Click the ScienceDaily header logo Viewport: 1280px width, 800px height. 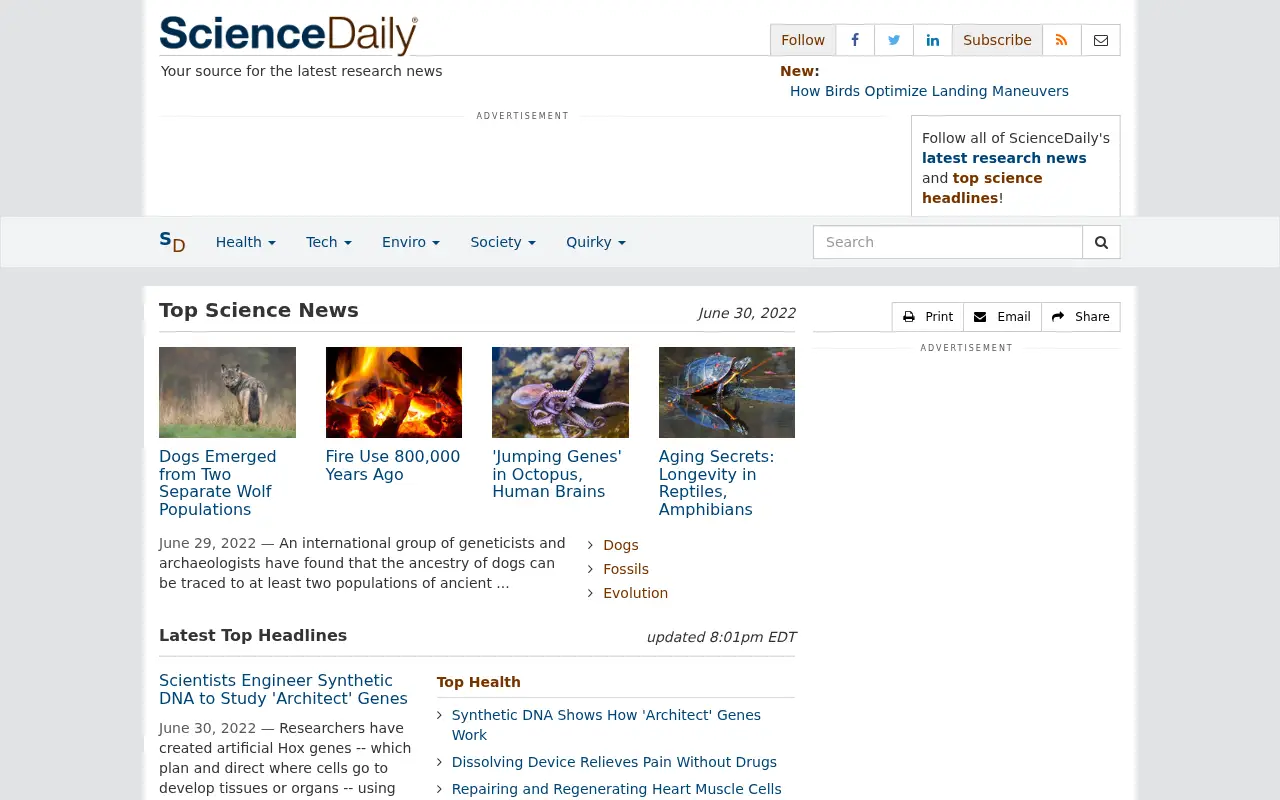[x=288, y=35]
